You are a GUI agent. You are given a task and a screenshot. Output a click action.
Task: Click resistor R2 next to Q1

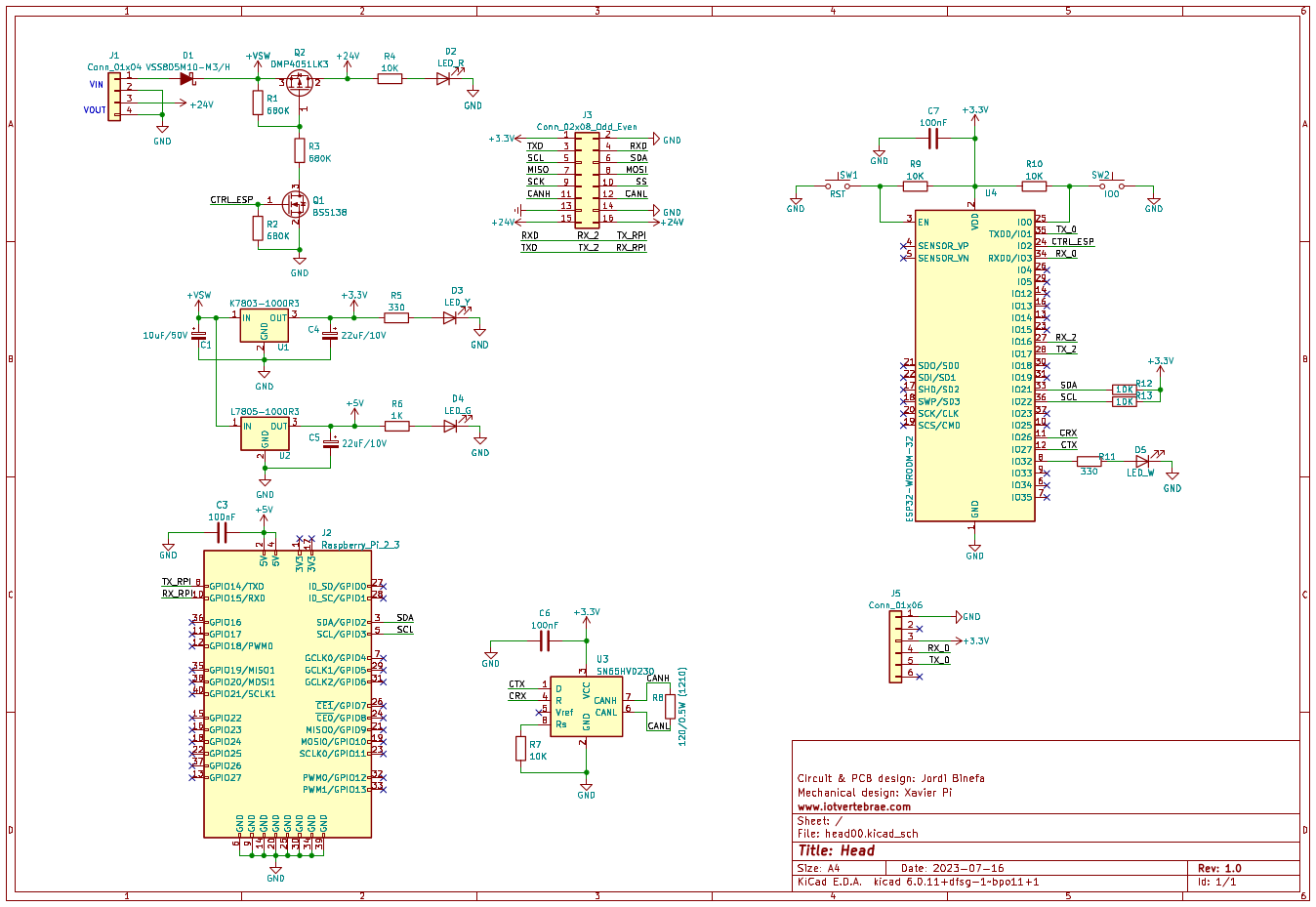tap(258, 229)
